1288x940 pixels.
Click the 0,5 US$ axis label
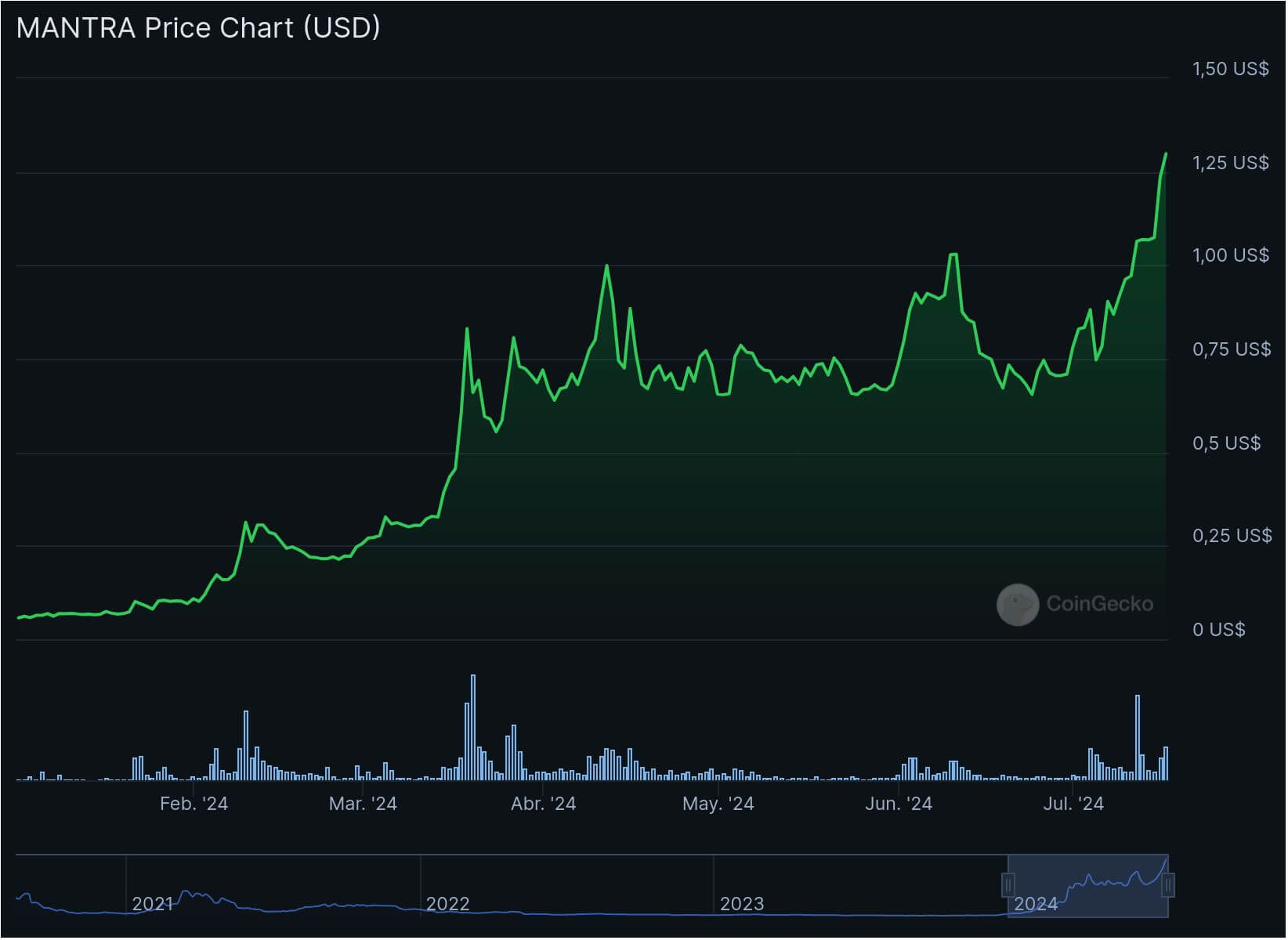1226,443
